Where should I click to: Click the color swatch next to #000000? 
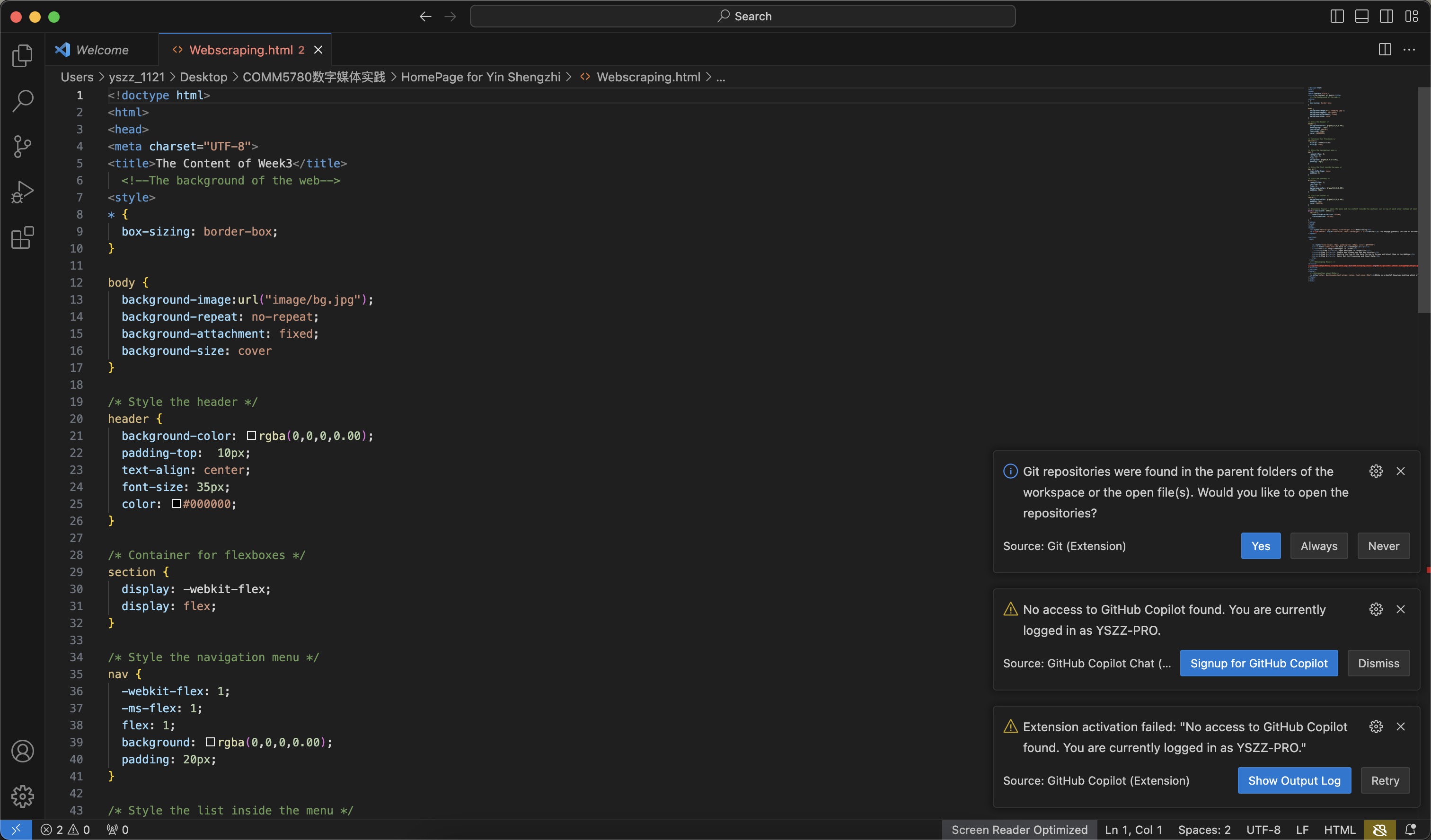176,503
